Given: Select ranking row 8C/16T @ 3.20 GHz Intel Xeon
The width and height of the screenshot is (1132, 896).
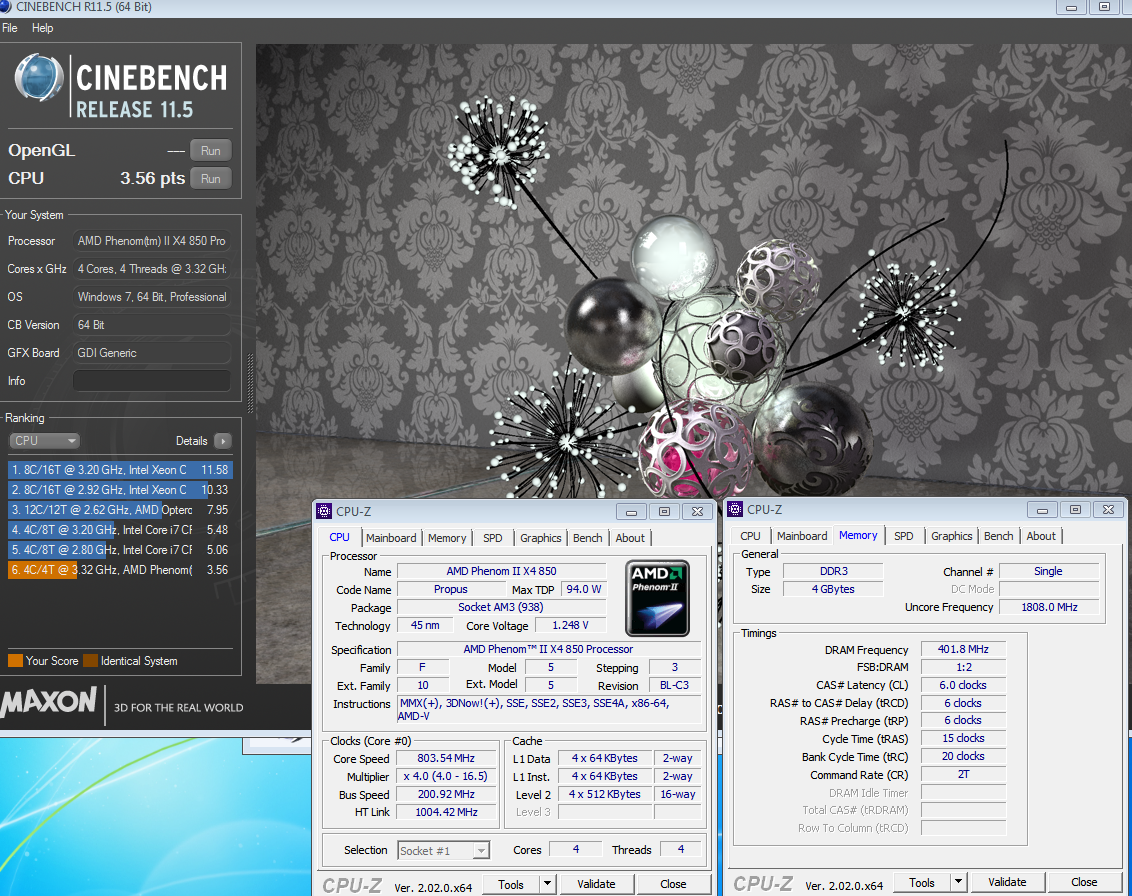Looking at the screenshot, I should (121, 470).
